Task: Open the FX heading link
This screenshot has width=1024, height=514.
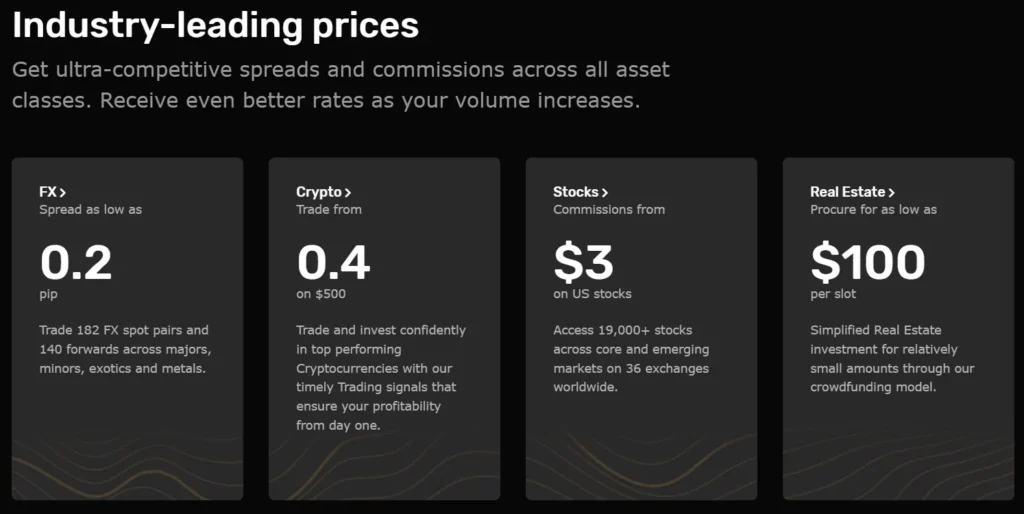Action: [47, 192]
